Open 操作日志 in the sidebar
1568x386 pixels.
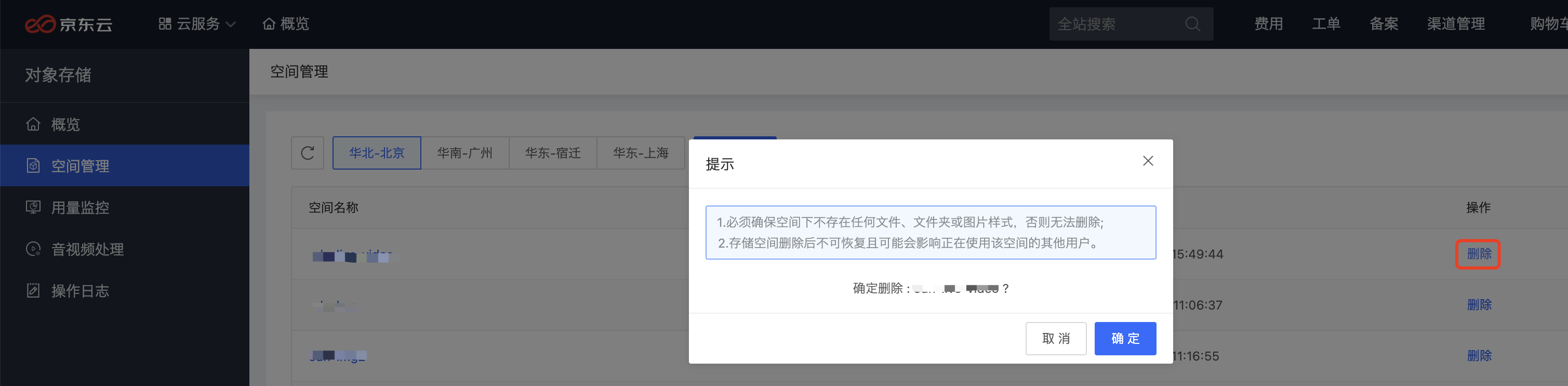click(x=125, y=290)
